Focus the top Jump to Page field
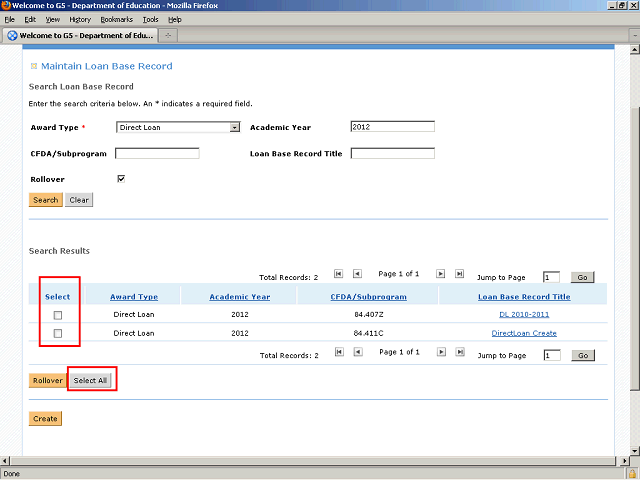 pyautogui.click(x=551, y=278)
